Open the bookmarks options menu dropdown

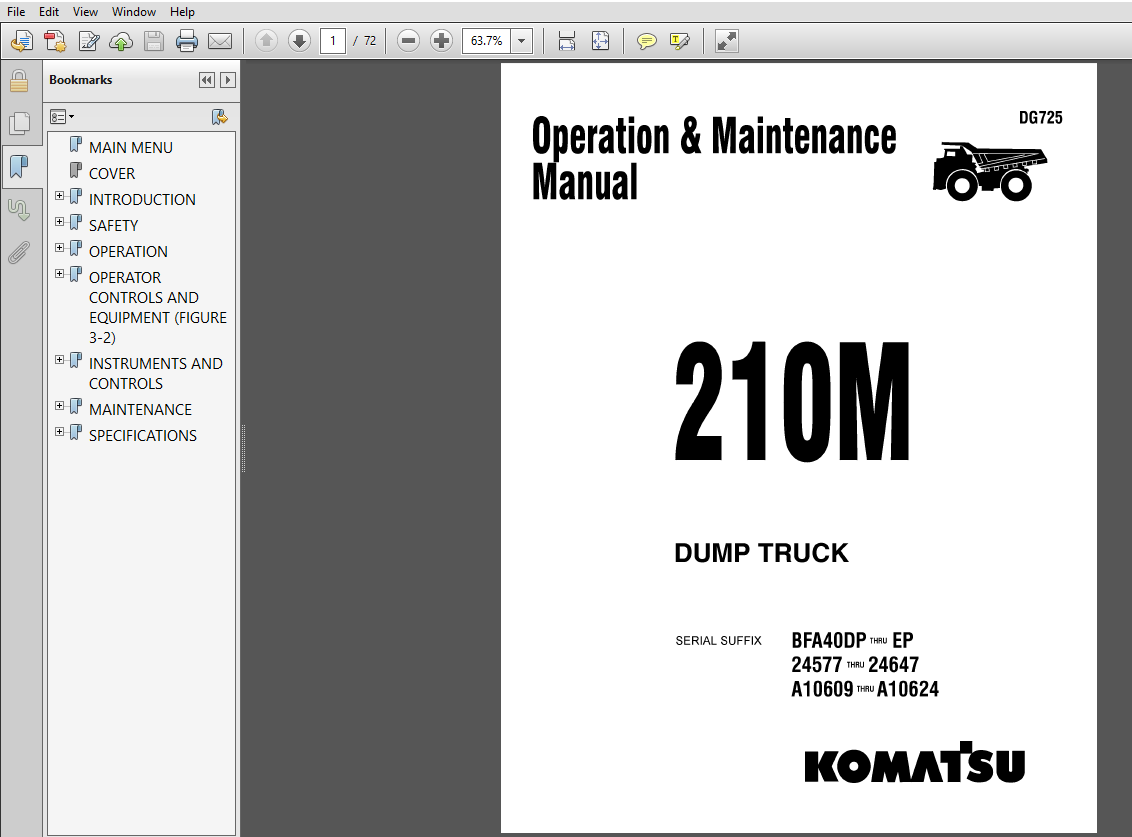point(62,117)
